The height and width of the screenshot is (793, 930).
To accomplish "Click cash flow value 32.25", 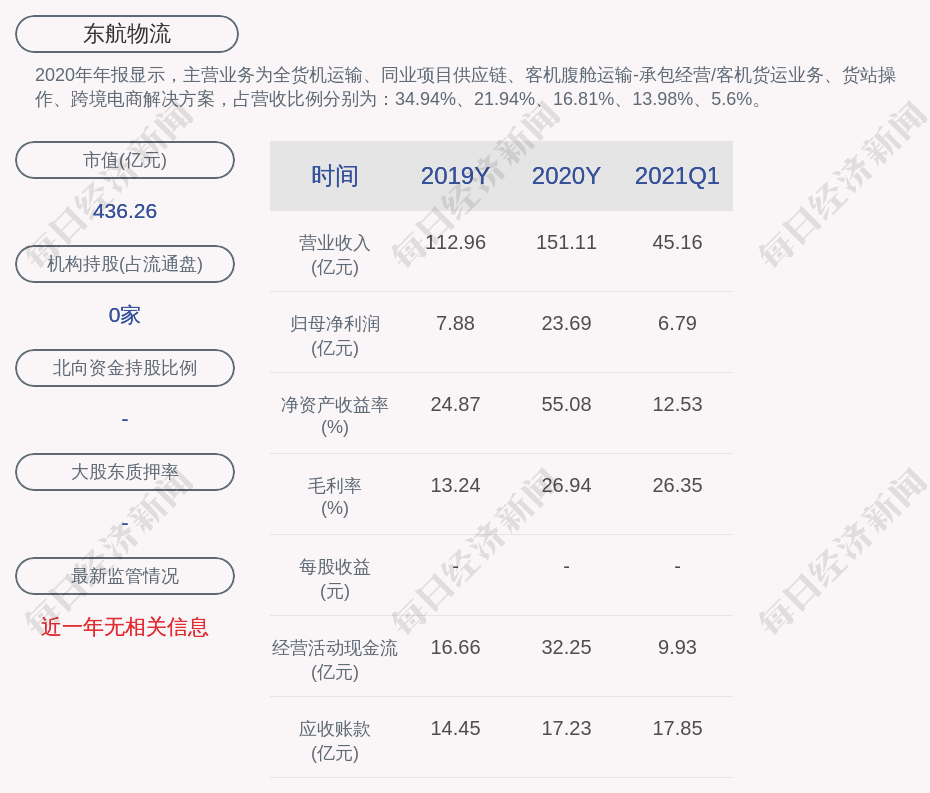I will click(566, 648).
